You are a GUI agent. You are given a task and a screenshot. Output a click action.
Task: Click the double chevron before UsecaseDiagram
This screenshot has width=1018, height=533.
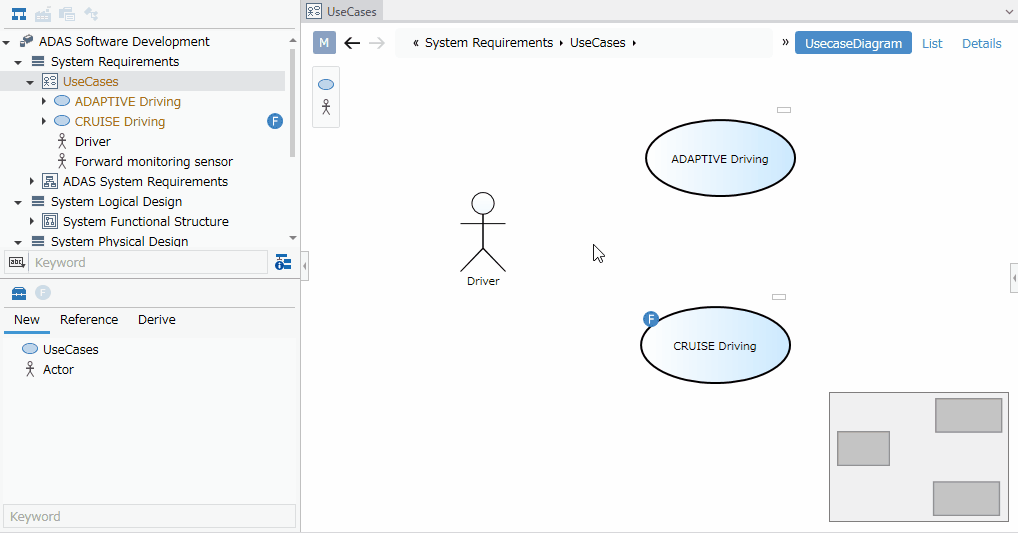785,42
